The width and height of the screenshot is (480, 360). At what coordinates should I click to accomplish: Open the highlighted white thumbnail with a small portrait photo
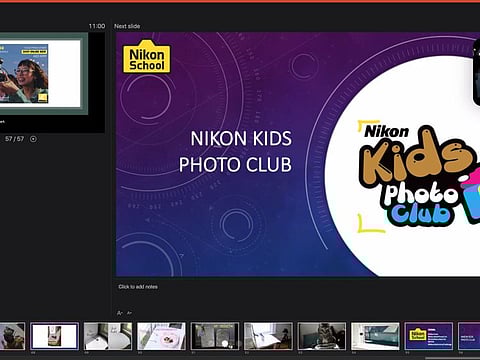point(55,336)
